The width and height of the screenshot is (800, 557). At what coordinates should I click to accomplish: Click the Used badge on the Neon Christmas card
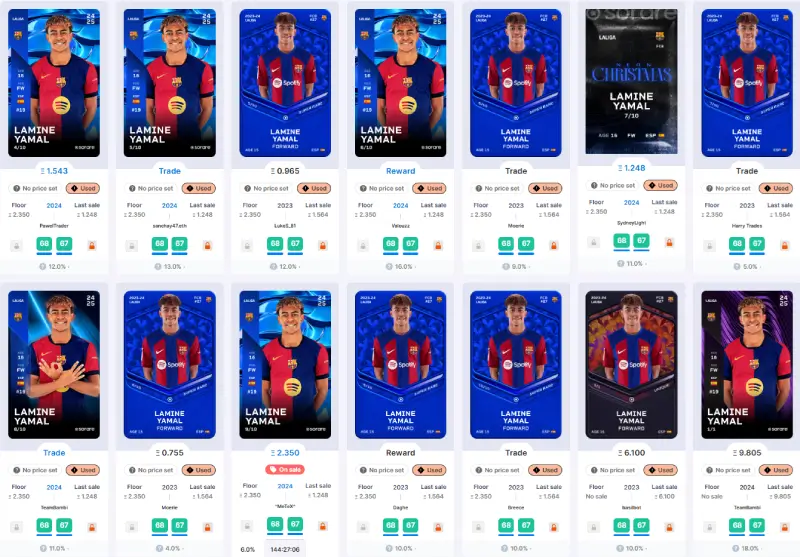[661, 185]
